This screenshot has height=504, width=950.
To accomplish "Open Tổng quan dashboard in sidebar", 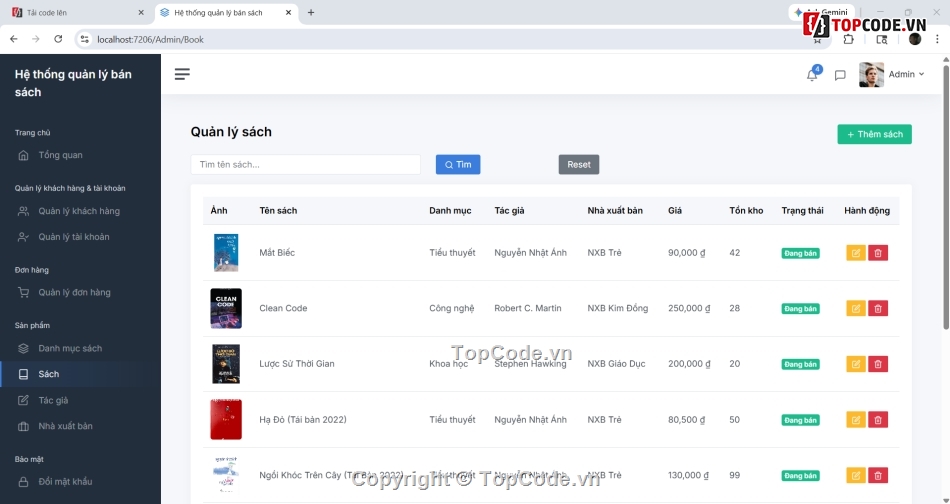I will (x=80, y=155).
